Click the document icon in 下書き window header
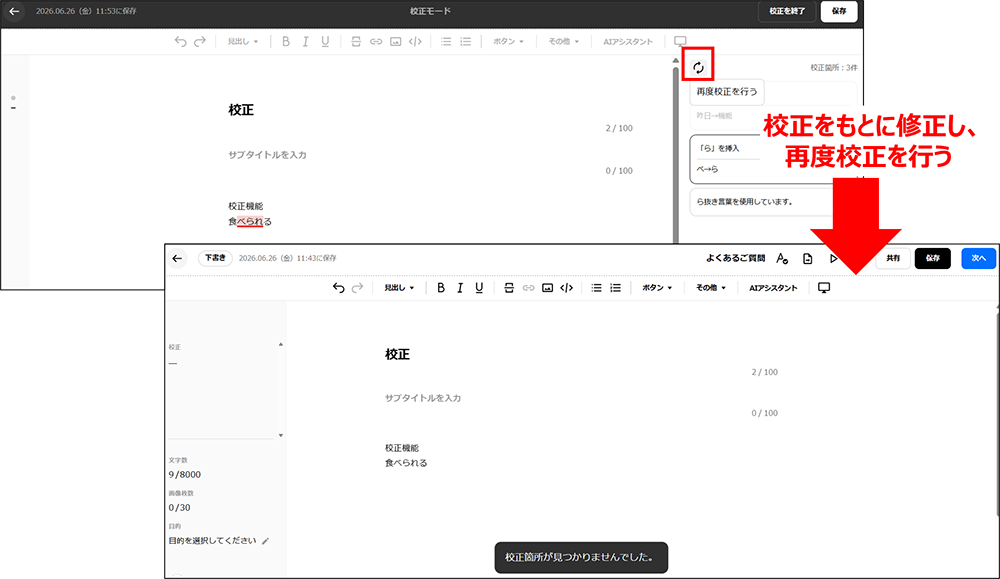The height and width of the screenshot is (579, 1000). pyautogui.click(x=807, y=258)
